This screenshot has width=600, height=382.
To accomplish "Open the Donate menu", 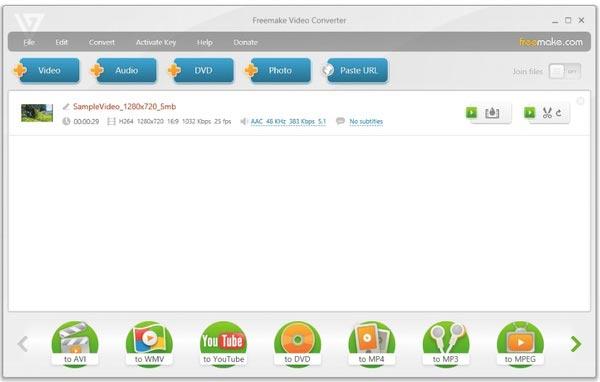I will [245, 42].
